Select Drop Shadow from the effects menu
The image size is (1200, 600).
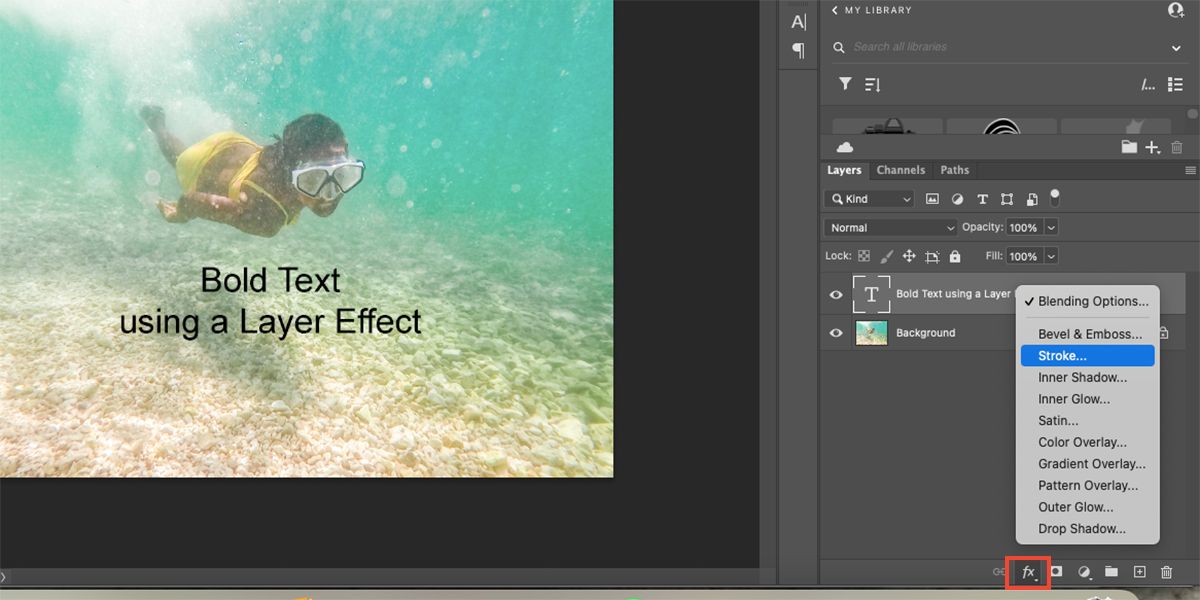(x=1081, y=528)
